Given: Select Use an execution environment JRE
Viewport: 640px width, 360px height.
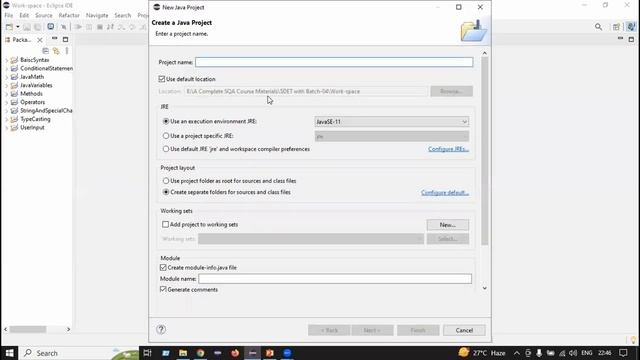Looking at the screenshot, I should click(x=166, y=121).
